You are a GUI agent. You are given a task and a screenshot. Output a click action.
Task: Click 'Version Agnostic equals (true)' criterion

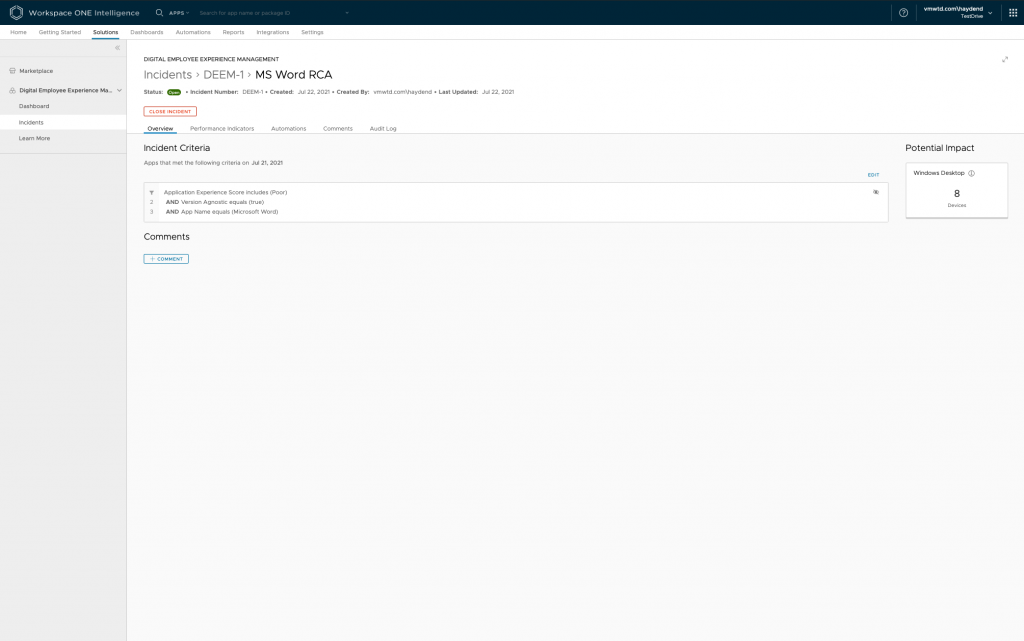(x=215, y=202)
